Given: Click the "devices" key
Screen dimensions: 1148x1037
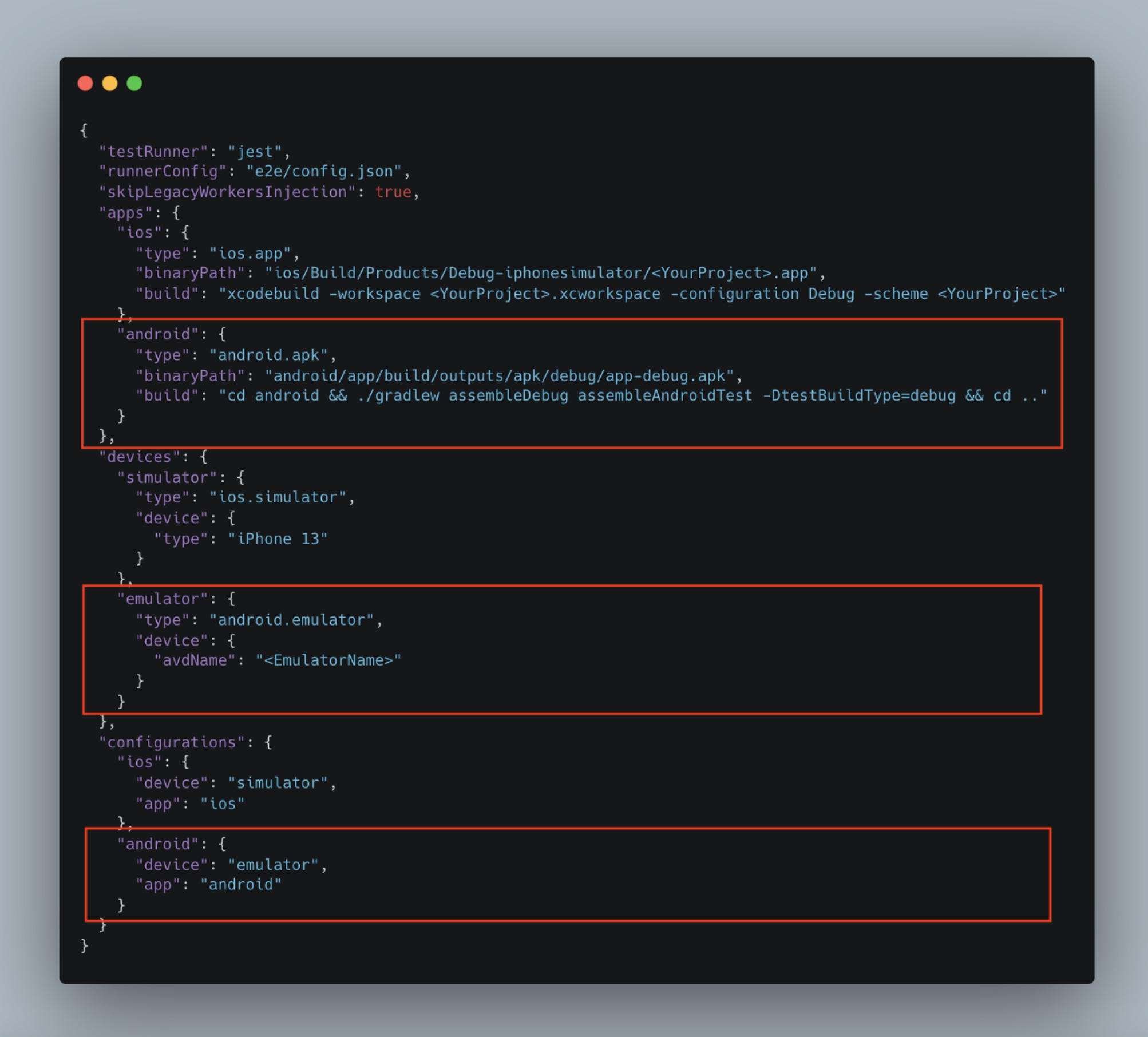Looking at the screenshot, I should coord(144,457).
